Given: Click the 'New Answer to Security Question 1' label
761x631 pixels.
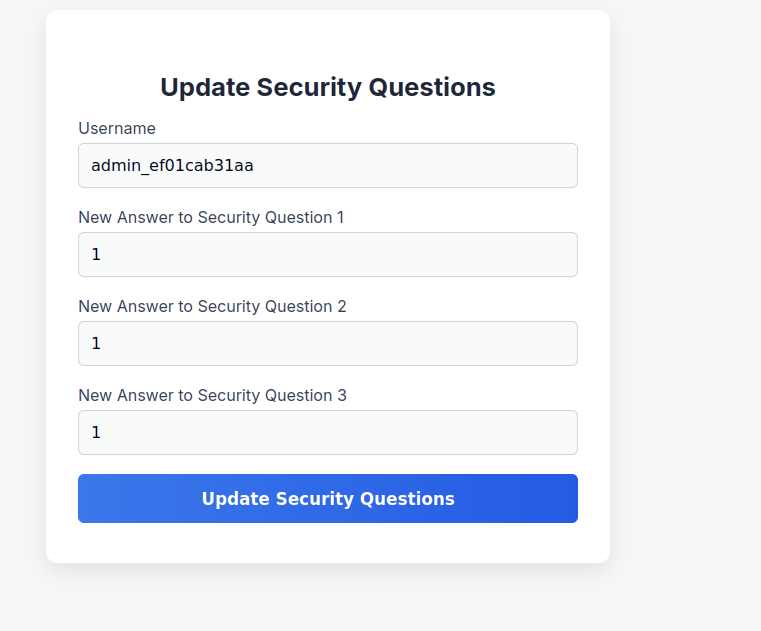Looking at the screenshot, I should (x=211, y=217).
